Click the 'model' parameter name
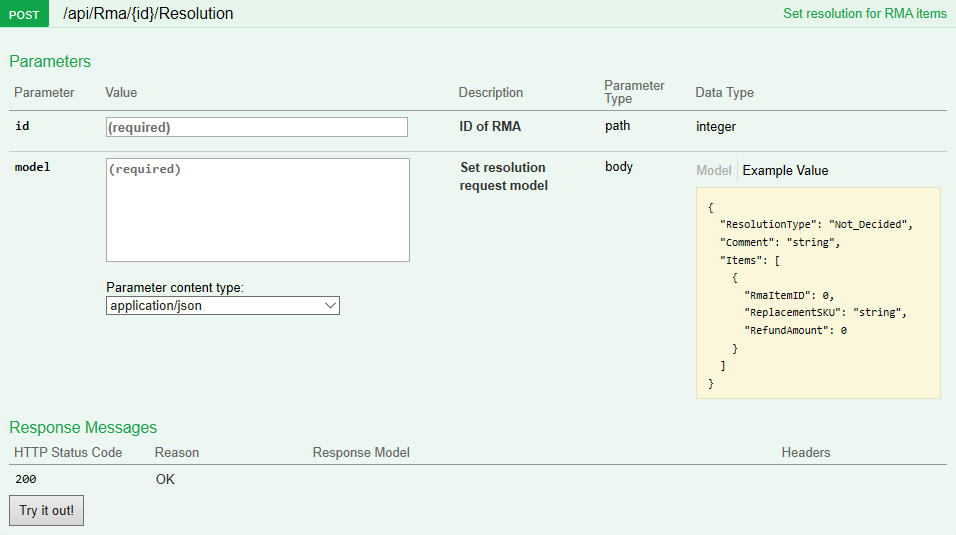Screen dimensions: 956x535 click(x=32, y=167)
